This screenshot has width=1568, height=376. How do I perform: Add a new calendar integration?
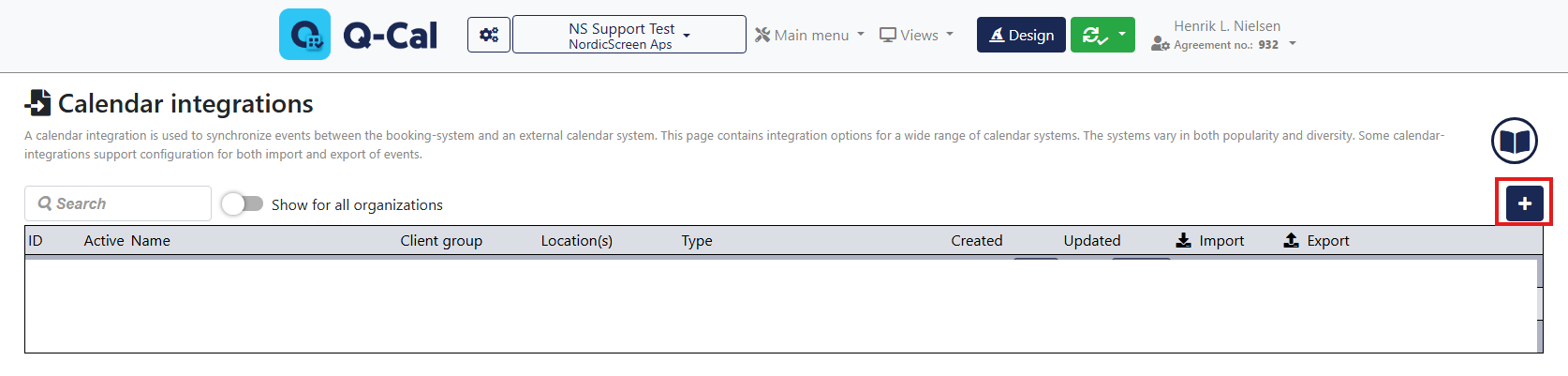point(1524,203)
